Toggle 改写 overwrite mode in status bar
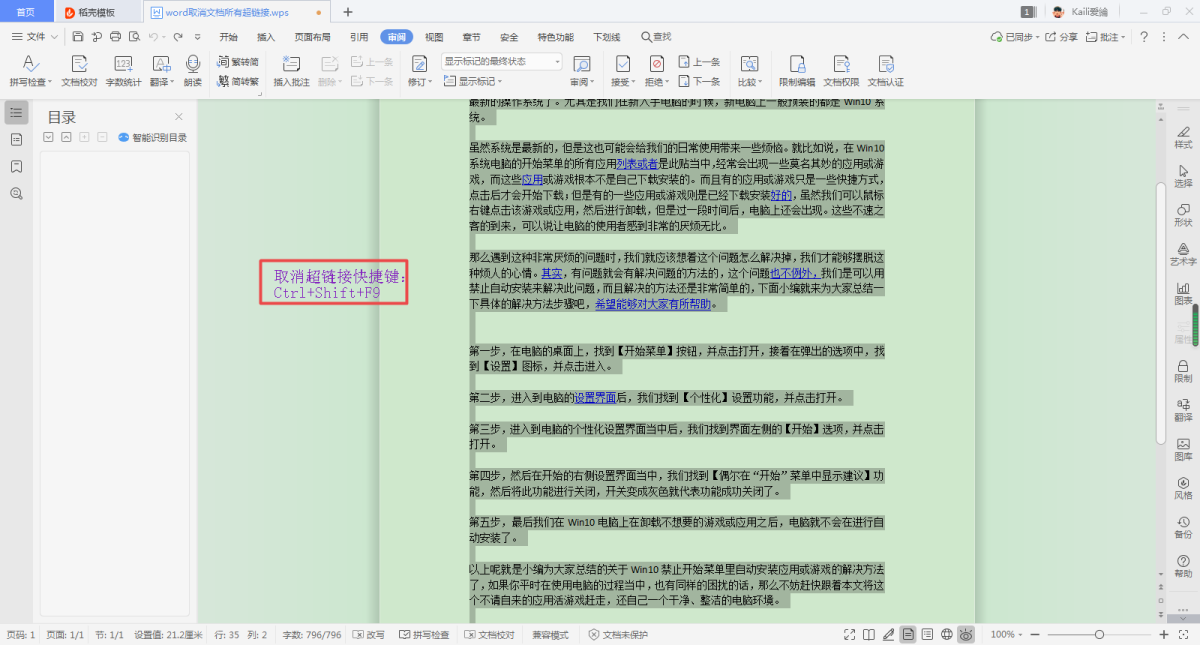Screen dimensions: 1200x645 (368, 635)
